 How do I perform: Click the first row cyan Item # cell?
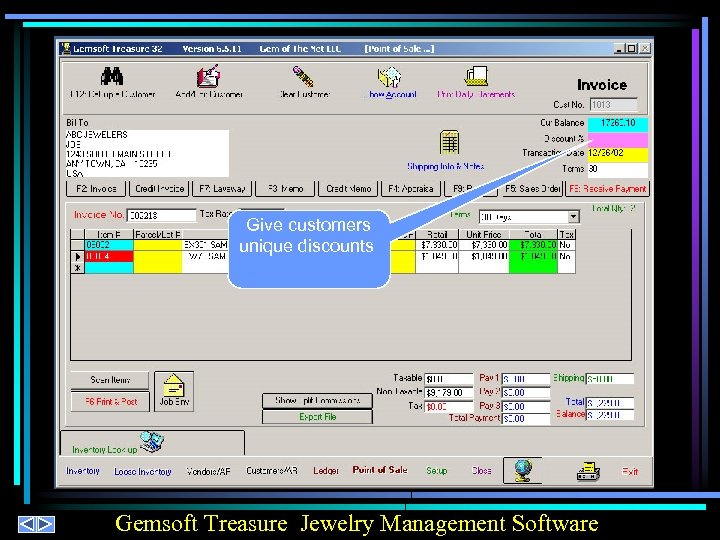(x=109, y=245)
